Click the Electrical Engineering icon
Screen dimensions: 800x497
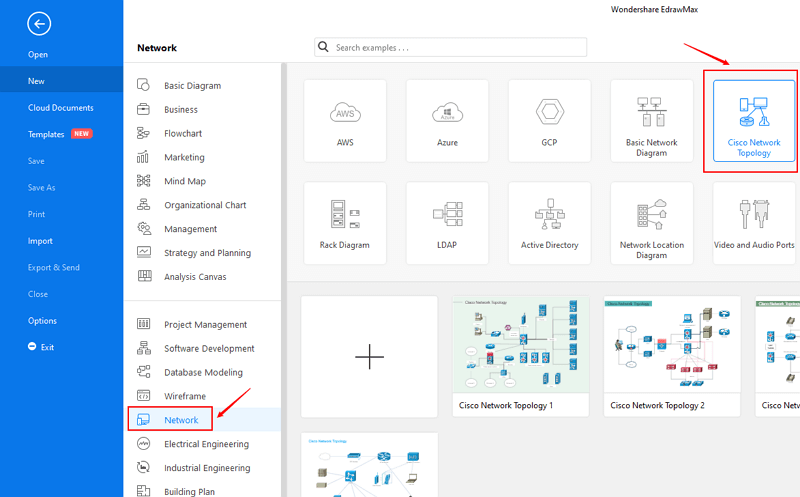click(144, 443)
